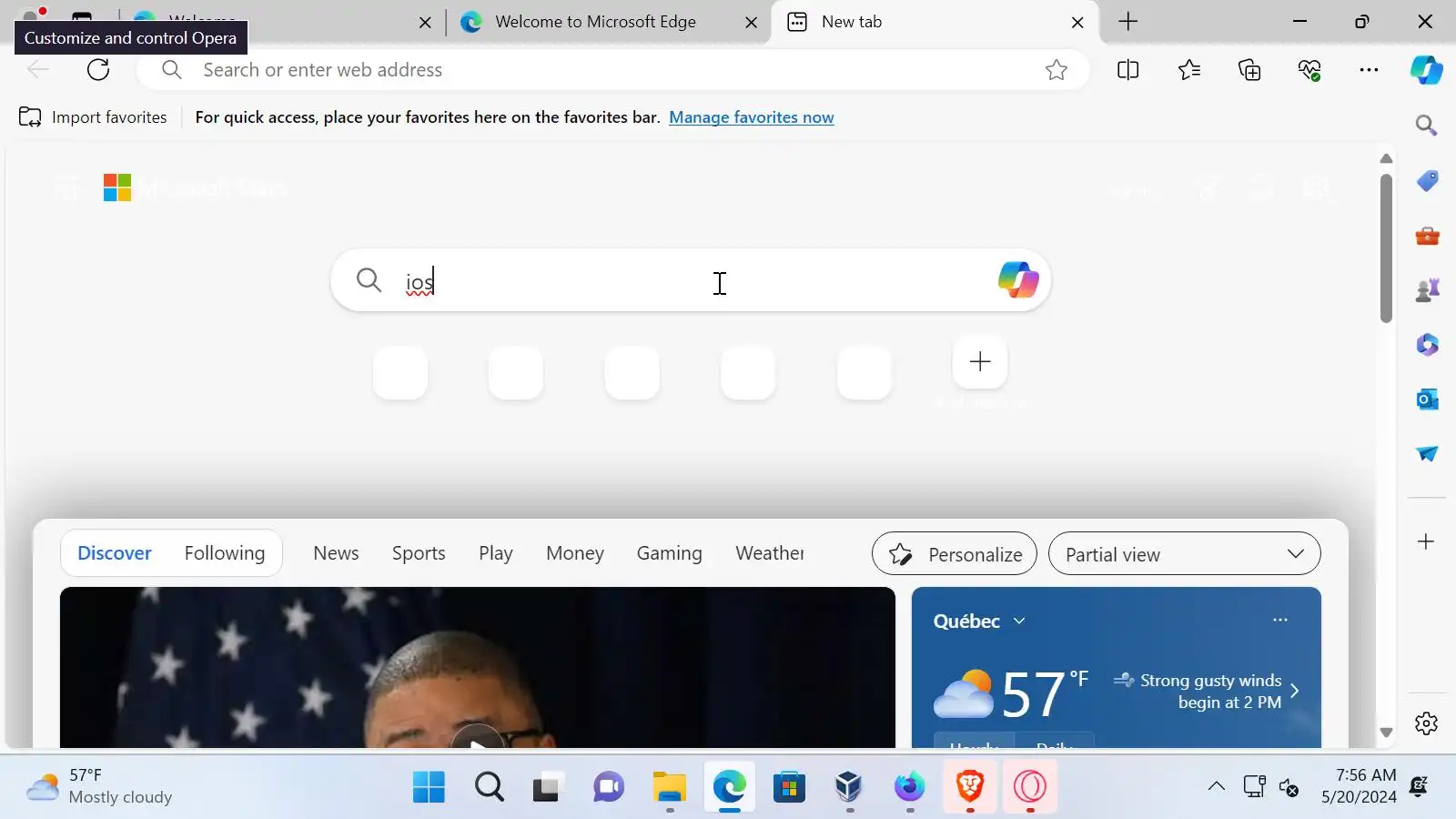Image resolution: width=1456 pixels, height=819 pixels.
Task: Open Split screen view
Action: pyautogui.click(x=1127, y=70)
